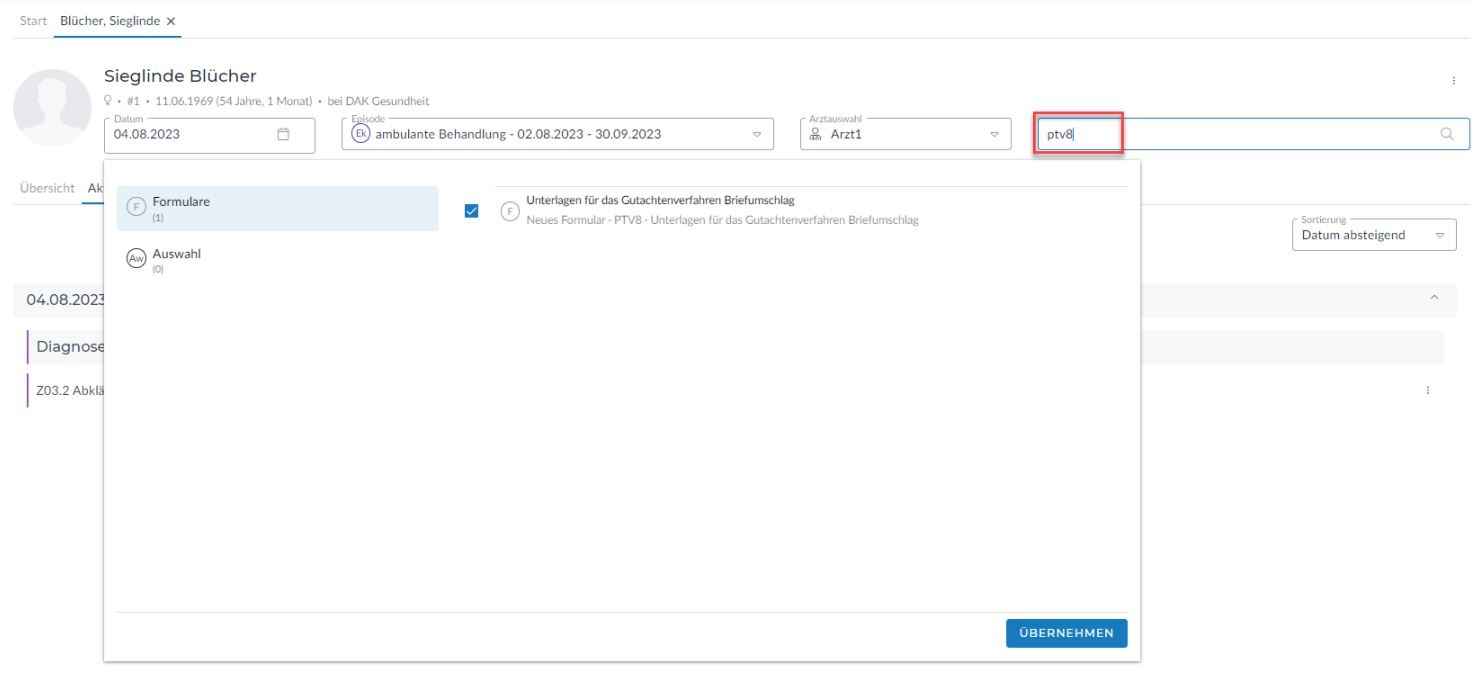The image size is (1475, 684).
Task: Open the diagnosis row three-dot menu
Action: 1428,391
